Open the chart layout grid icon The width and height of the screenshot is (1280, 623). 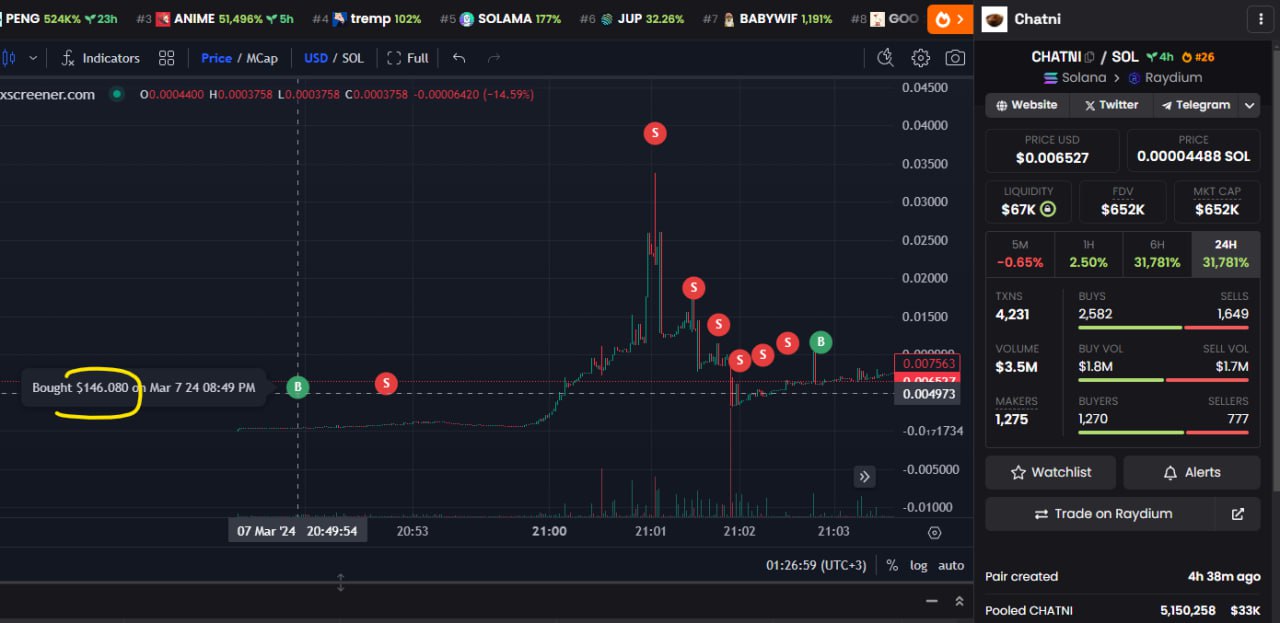click(166, 58)
